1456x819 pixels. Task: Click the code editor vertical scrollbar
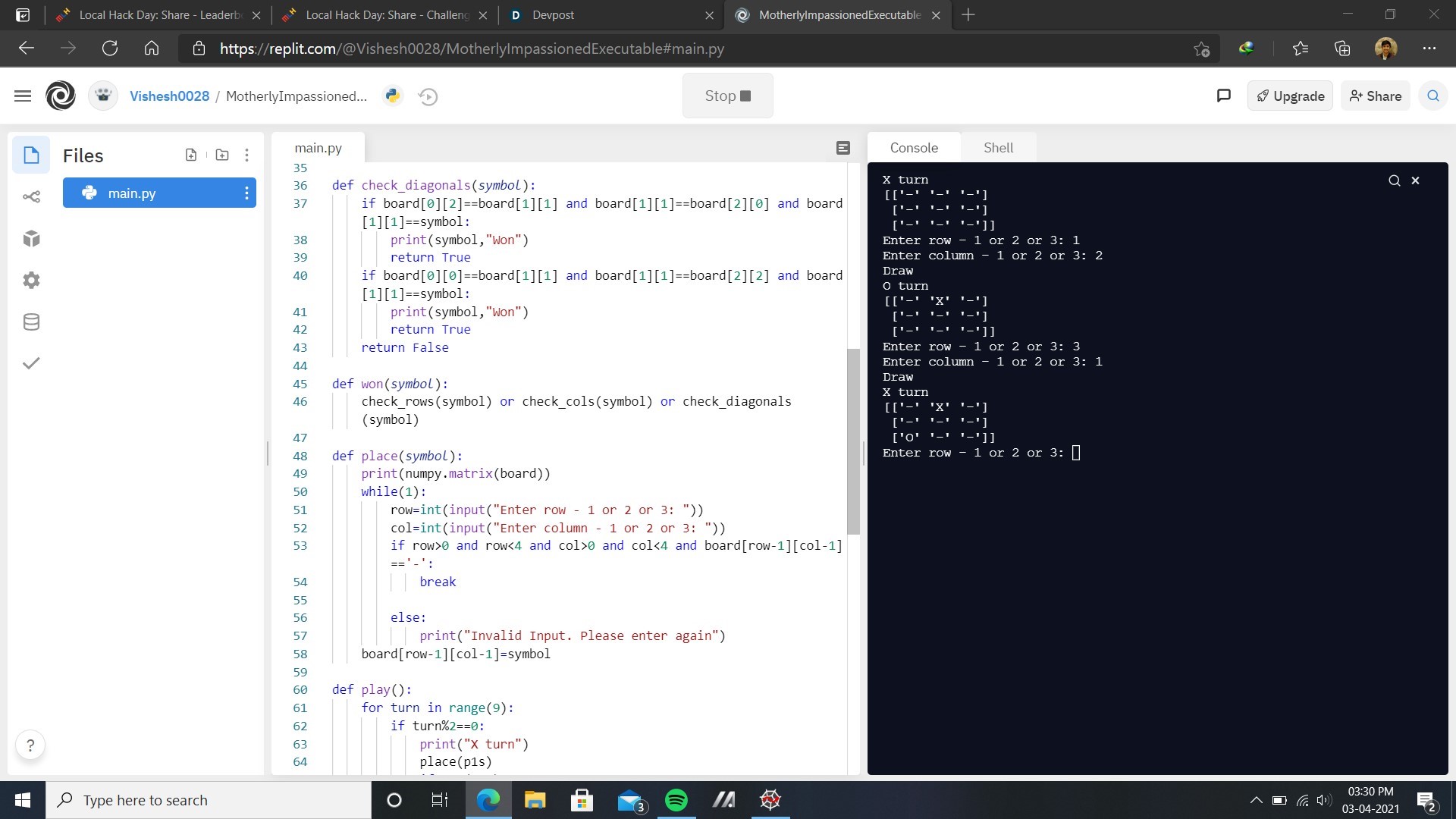[x=853, y=440]
